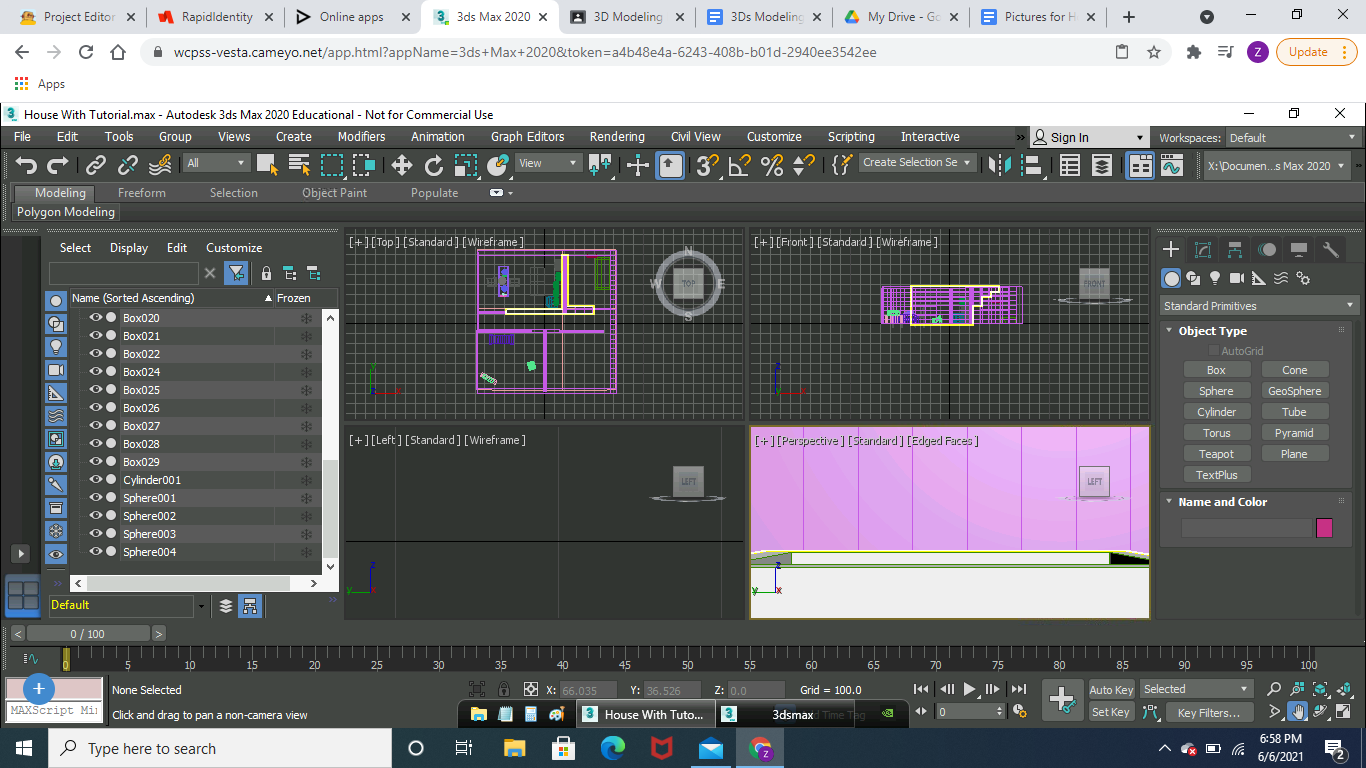The height and width of the screenshot is (768, 1366).
Task: Click the Teapot primitive button
Action: click(1217, 454)
